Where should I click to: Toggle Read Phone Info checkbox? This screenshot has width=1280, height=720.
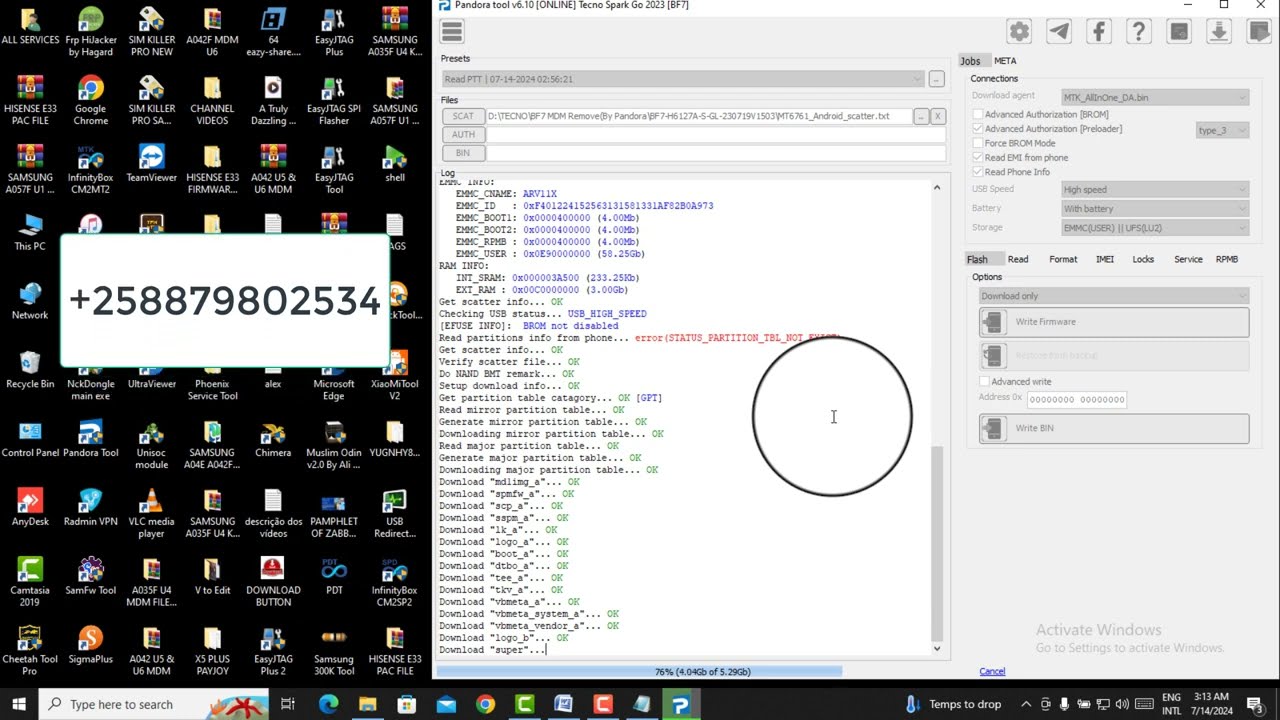pos(978,172)
